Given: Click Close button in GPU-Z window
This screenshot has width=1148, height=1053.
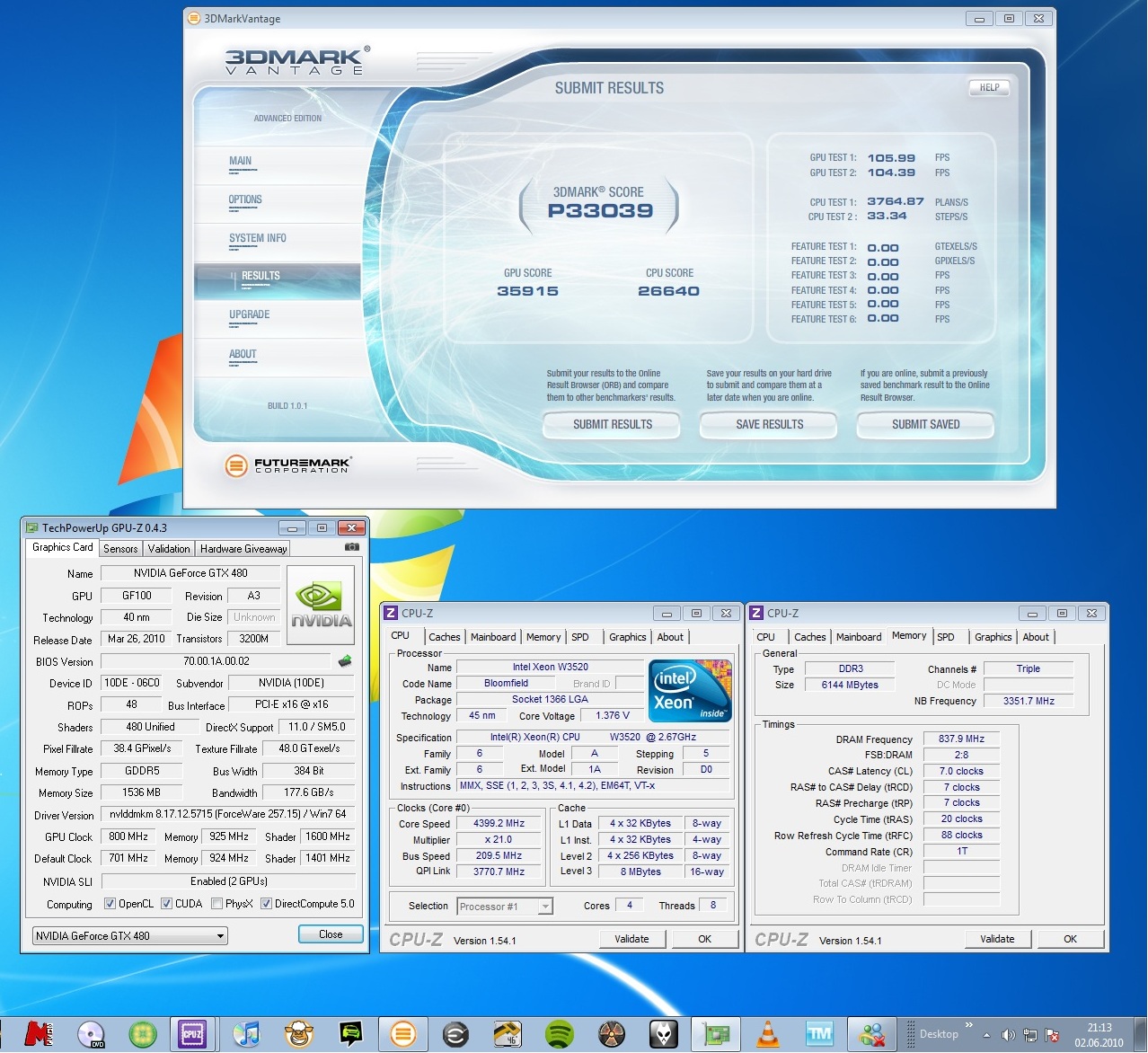Looking at the screenshot, I should (331, 934).
